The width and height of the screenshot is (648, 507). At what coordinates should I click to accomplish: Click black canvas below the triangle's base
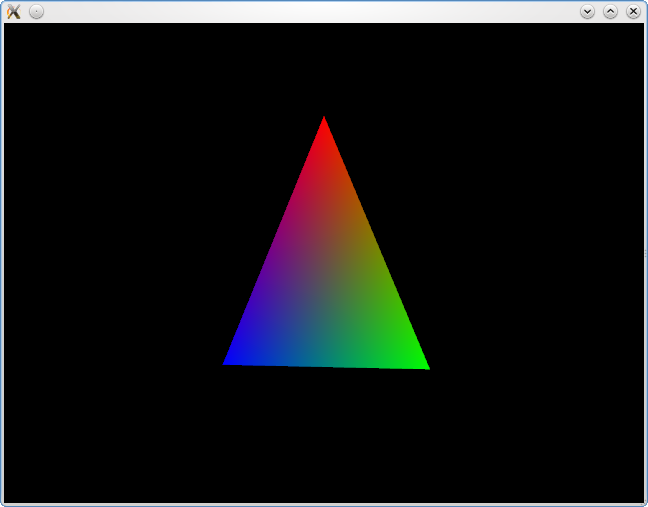325,440
